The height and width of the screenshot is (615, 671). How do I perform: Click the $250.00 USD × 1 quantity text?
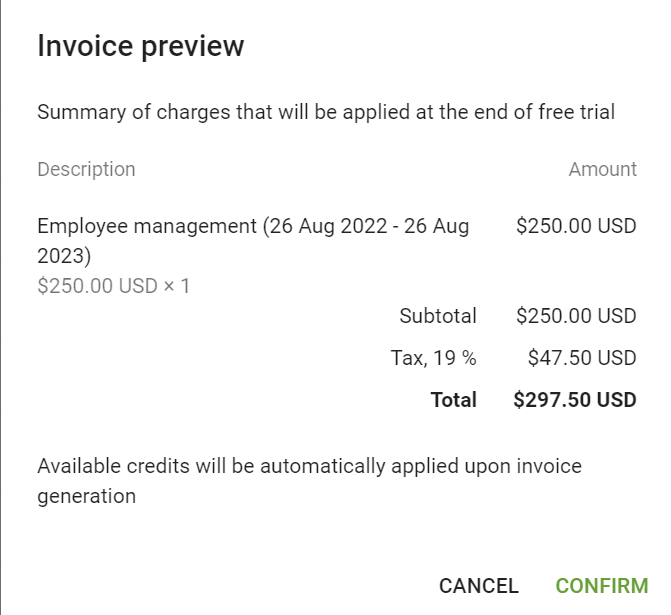tap(113, 286)
